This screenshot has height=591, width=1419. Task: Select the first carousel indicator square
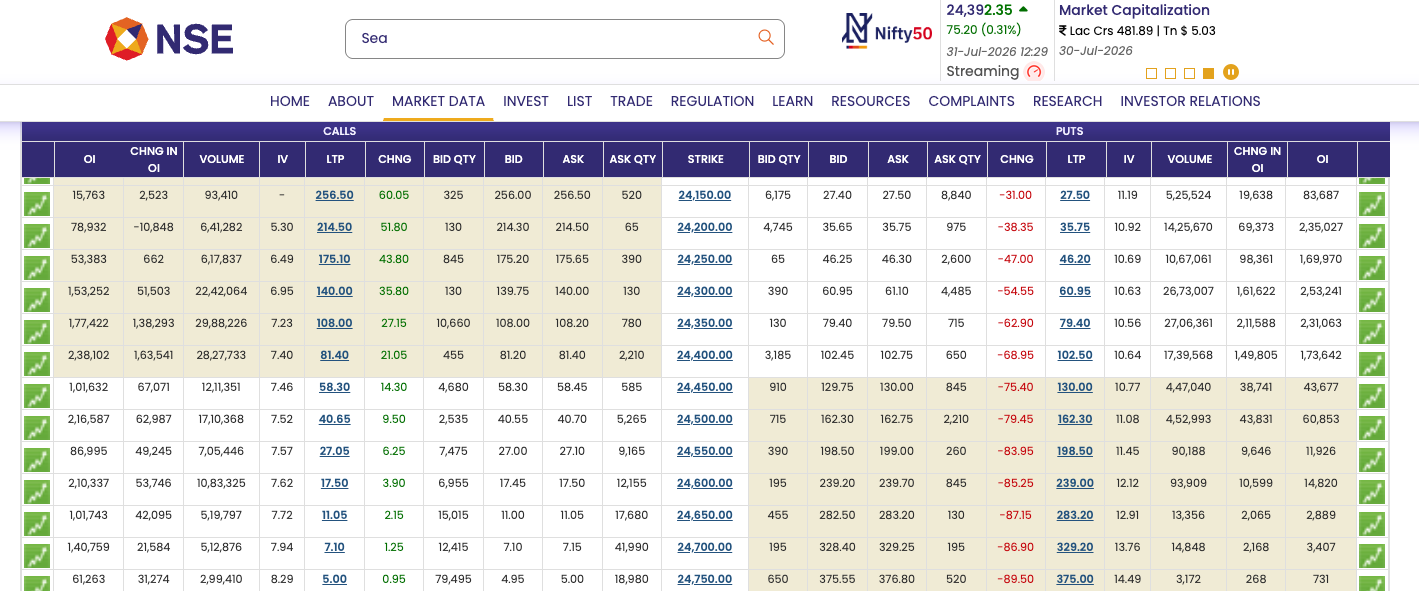pos(1152,73)
